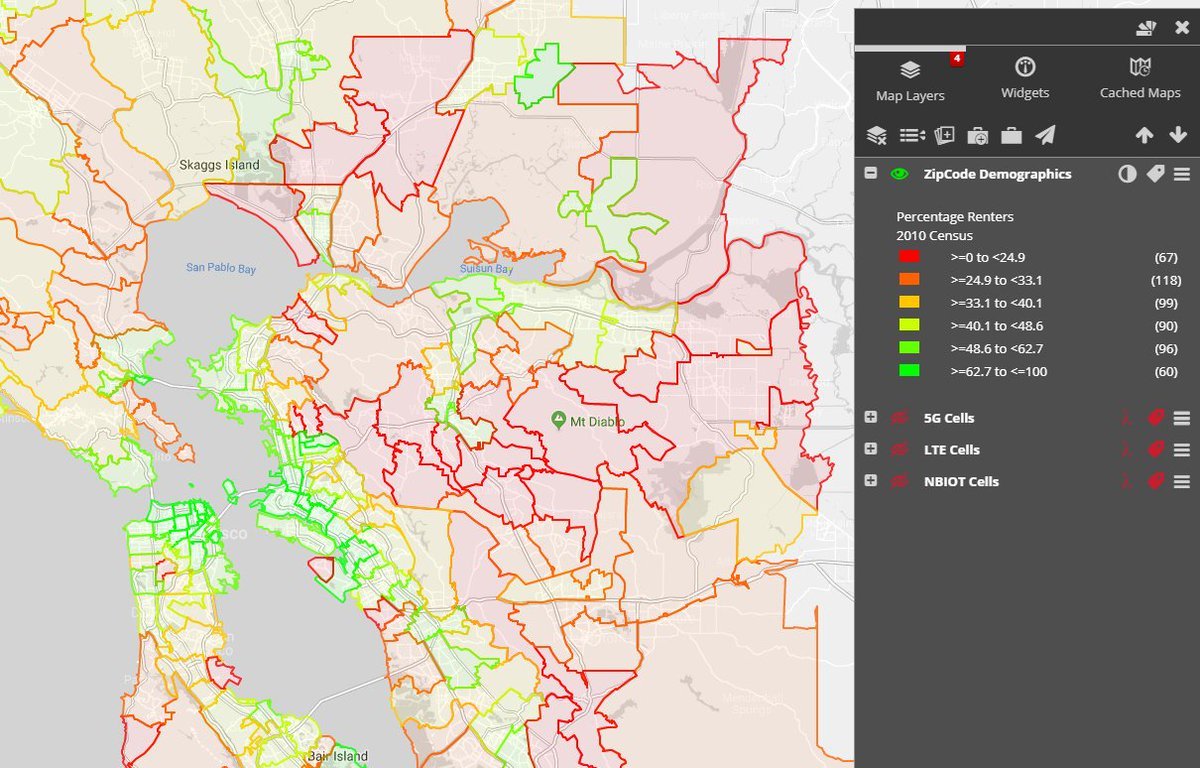Adjust ZipCode Demographics opacity contrast icon
This screenshot has width=1200, height=768.
tap(1127, 174)
